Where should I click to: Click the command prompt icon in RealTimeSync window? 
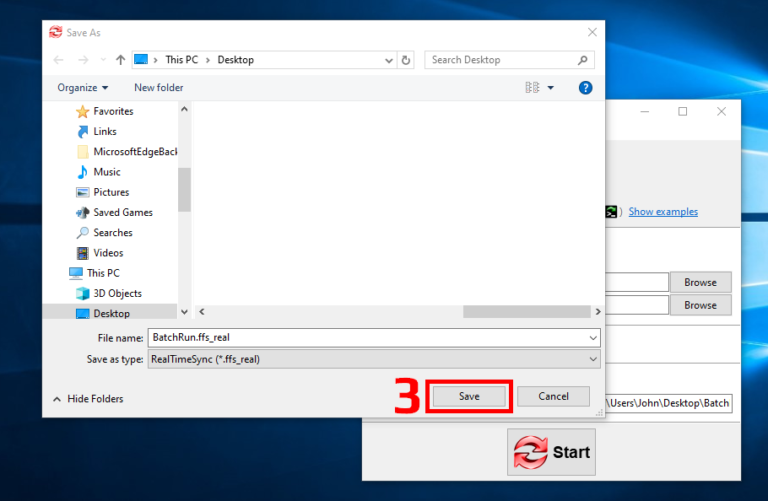pyautogui.click(x=611, y=212)
